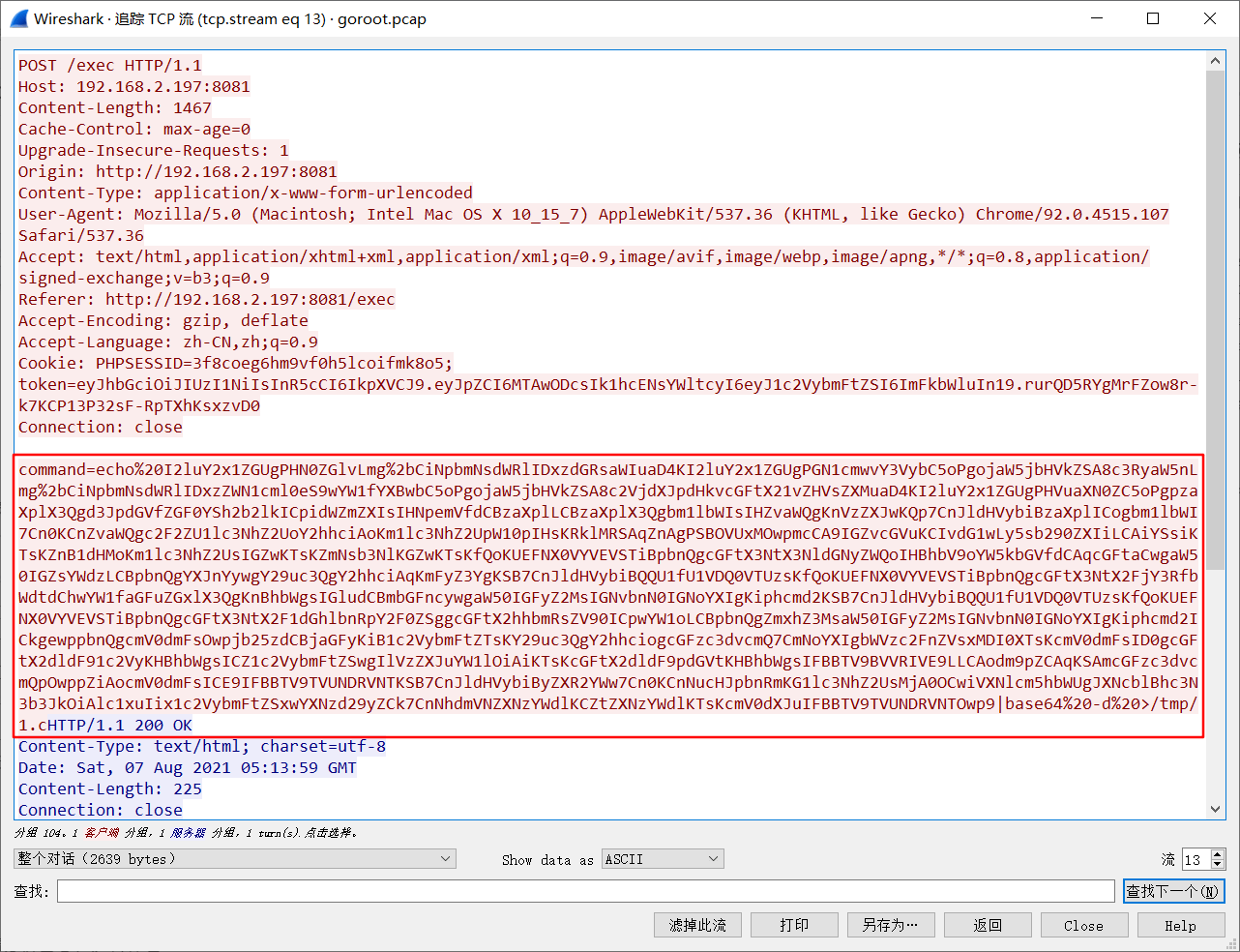Click the 'Content-Length: 225' response line

[x=110, y=788]
